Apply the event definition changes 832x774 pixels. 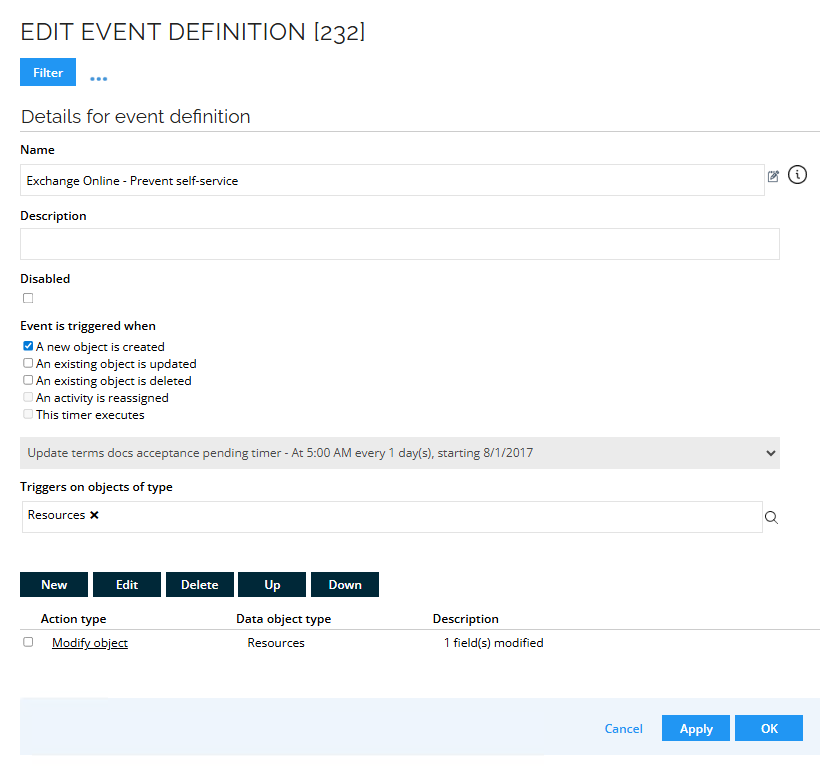[695, 728]
